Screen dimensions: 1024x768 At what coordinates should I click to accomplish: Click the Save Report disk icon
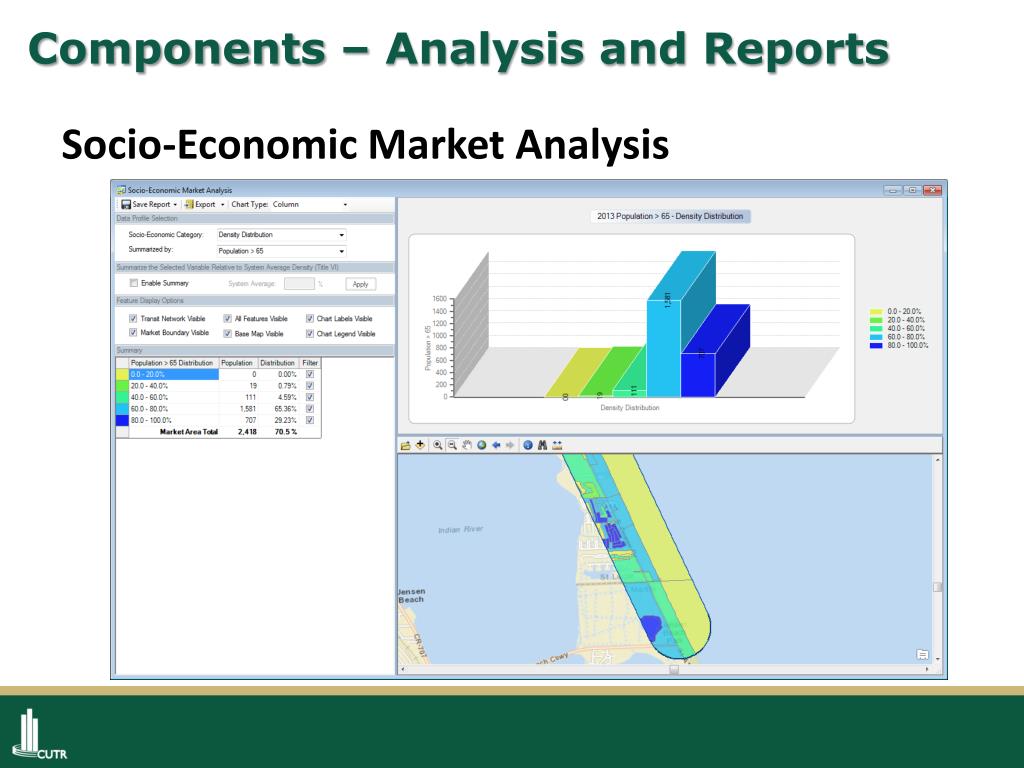click(x=125, y=204)
